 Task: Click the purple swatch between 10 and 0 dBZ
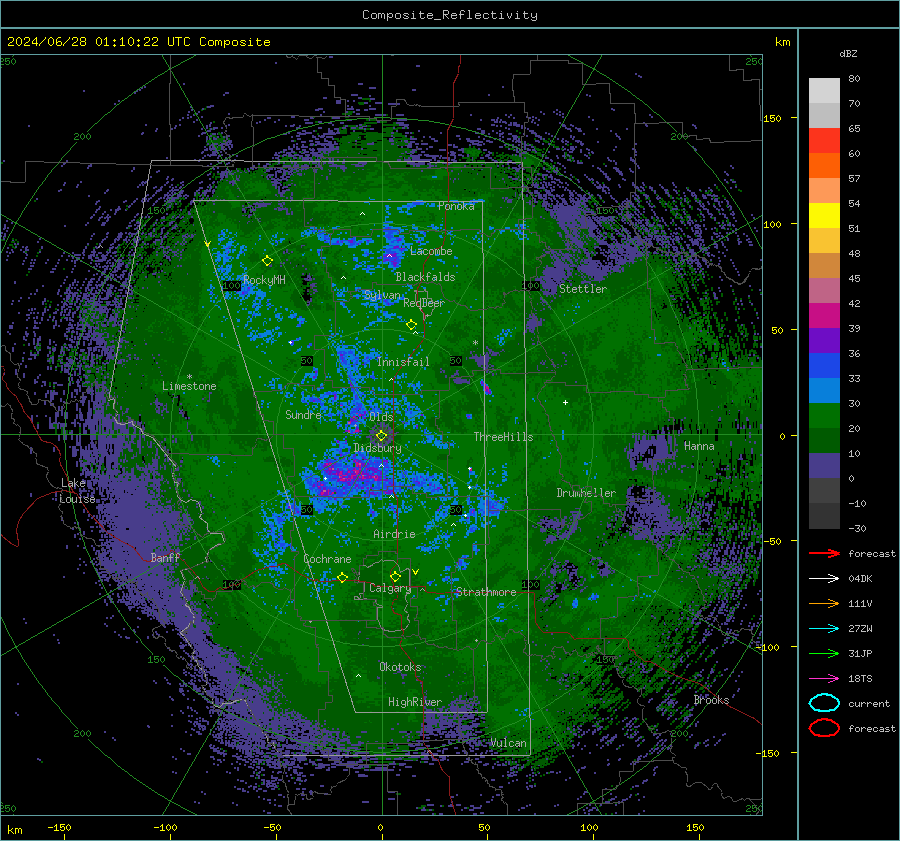click(x=824, y=466)
